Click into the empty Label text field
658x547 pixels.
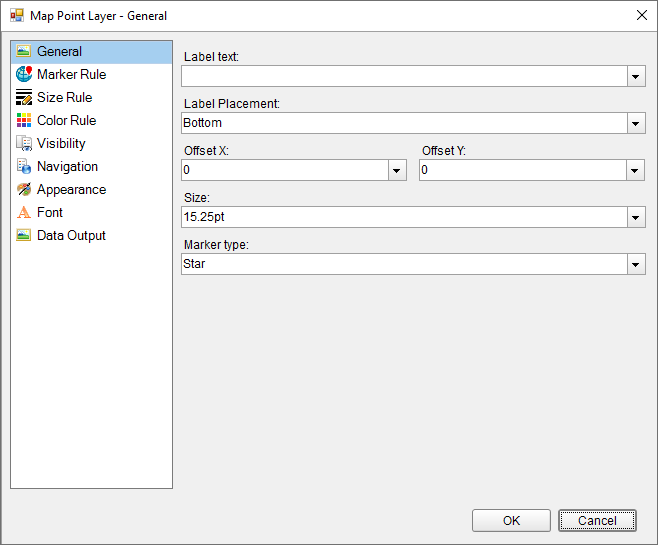(405, 76)
